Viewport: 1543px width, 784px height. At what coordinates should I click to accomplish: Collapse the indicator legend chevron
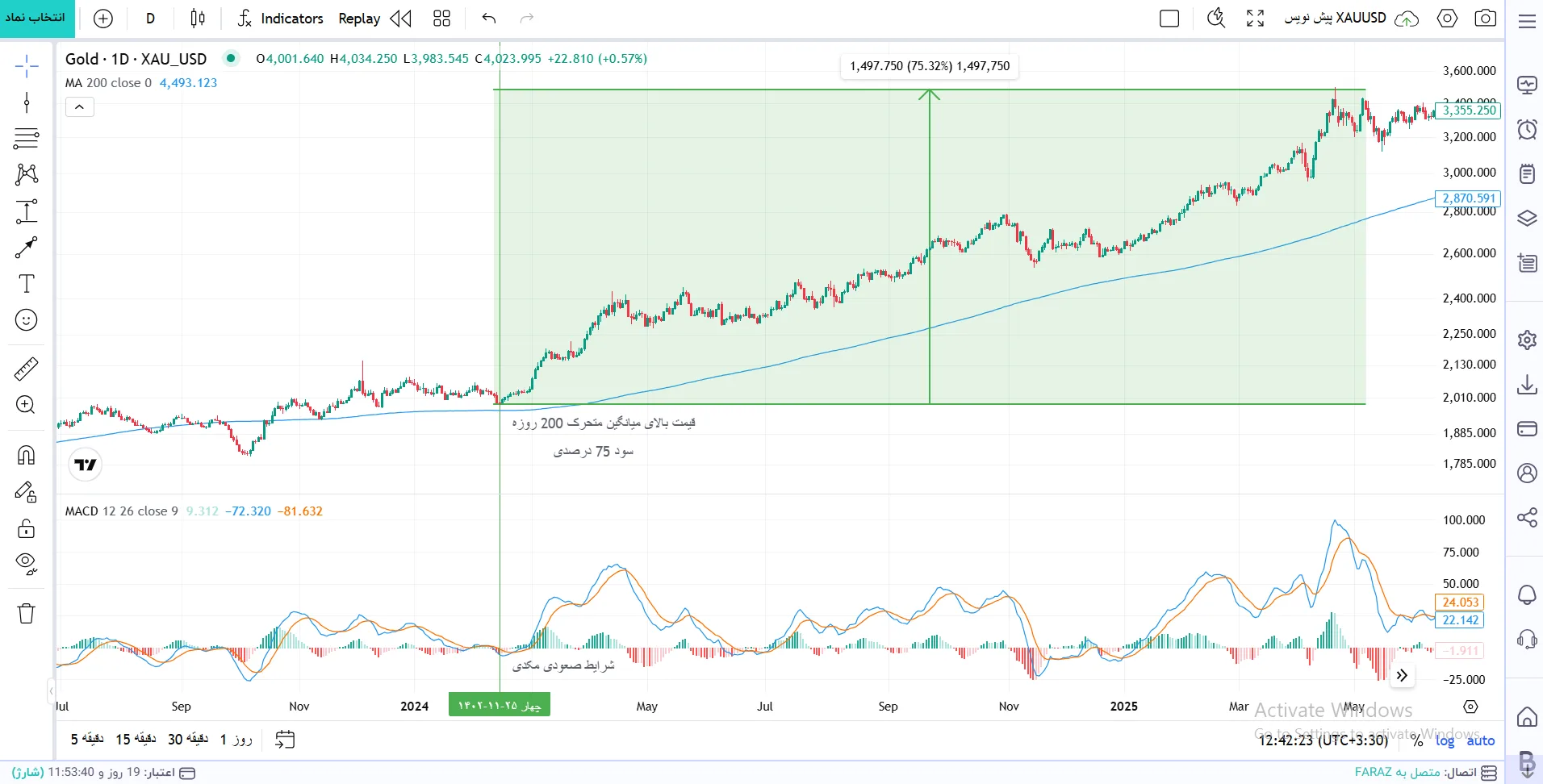click(80, 106)
